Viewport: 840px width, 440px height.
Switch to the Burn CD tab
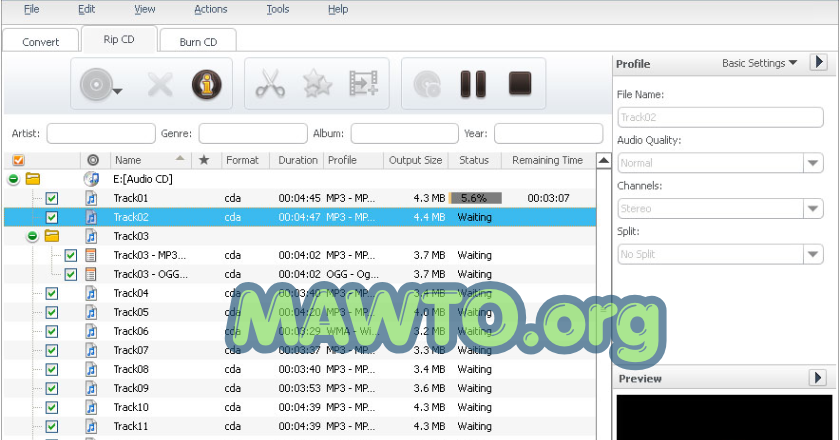(198, 41)
